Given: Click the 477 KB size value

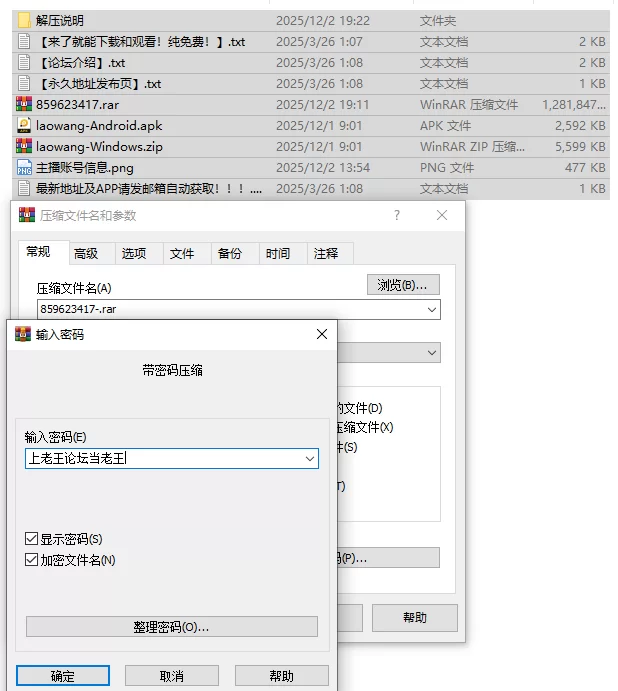Looking at the screenshot, I should pyautogui.click(x=585, y=167).
